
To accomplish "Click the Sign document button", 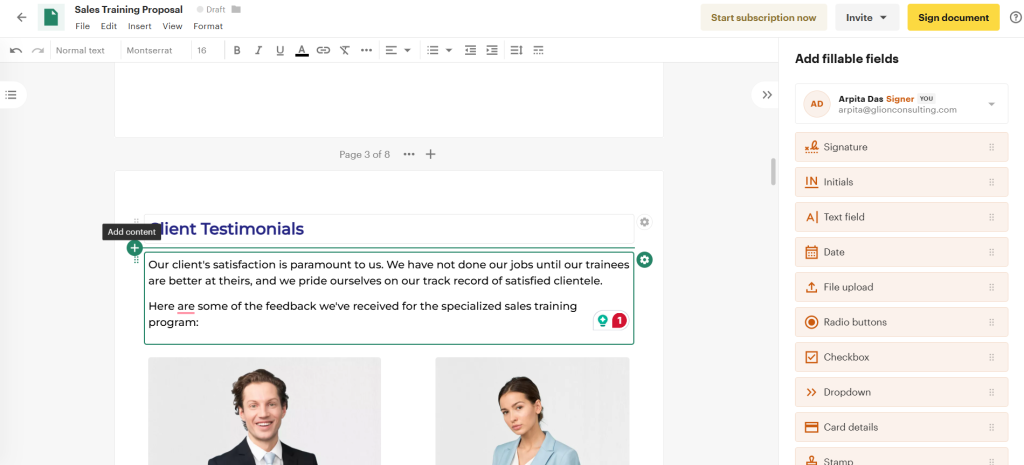I will click(x=953, y=18).
